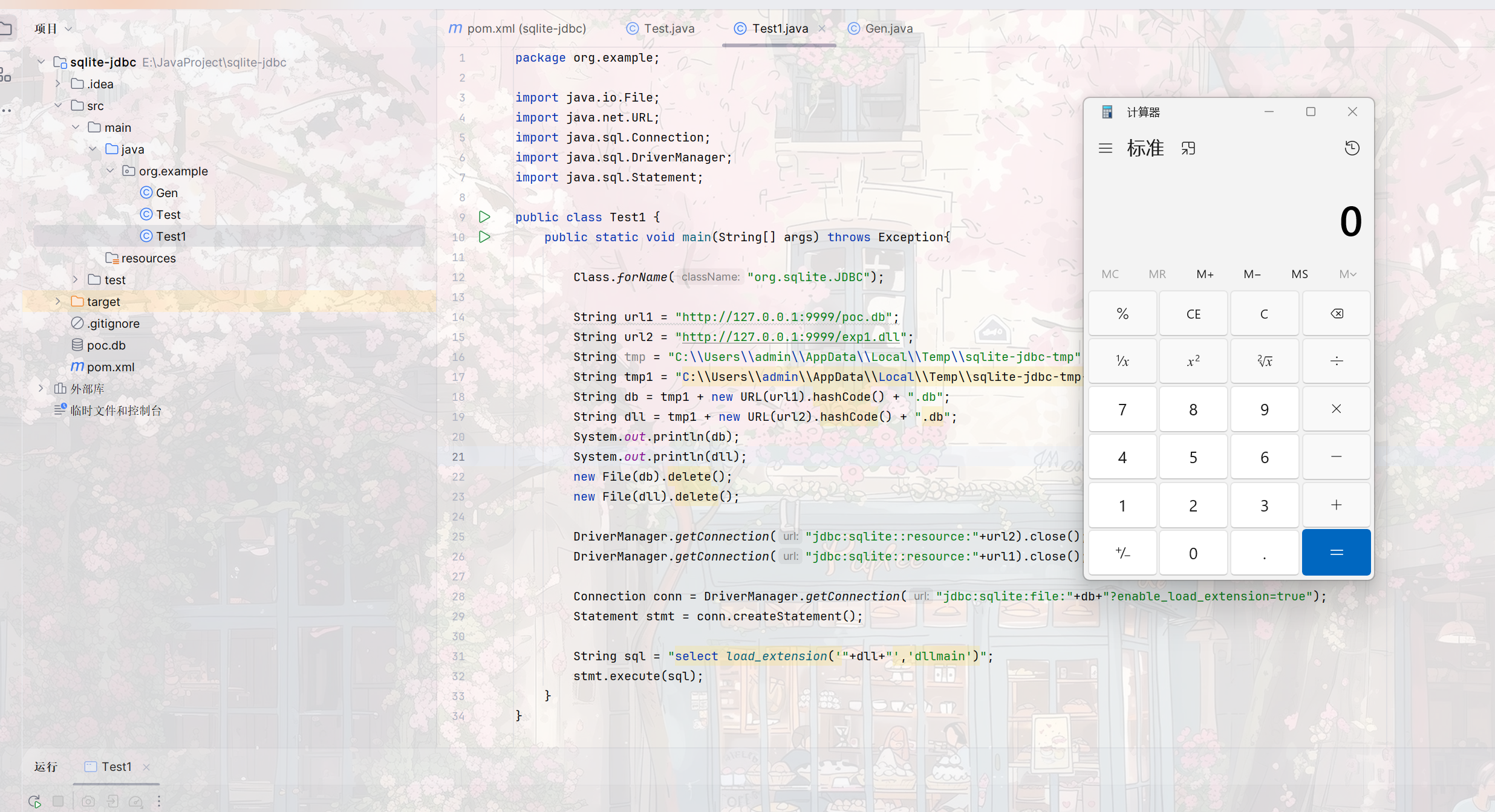Screen dimensions: 1495x812
Task: Close the Test1 run tab
Action: coord(146,767)
